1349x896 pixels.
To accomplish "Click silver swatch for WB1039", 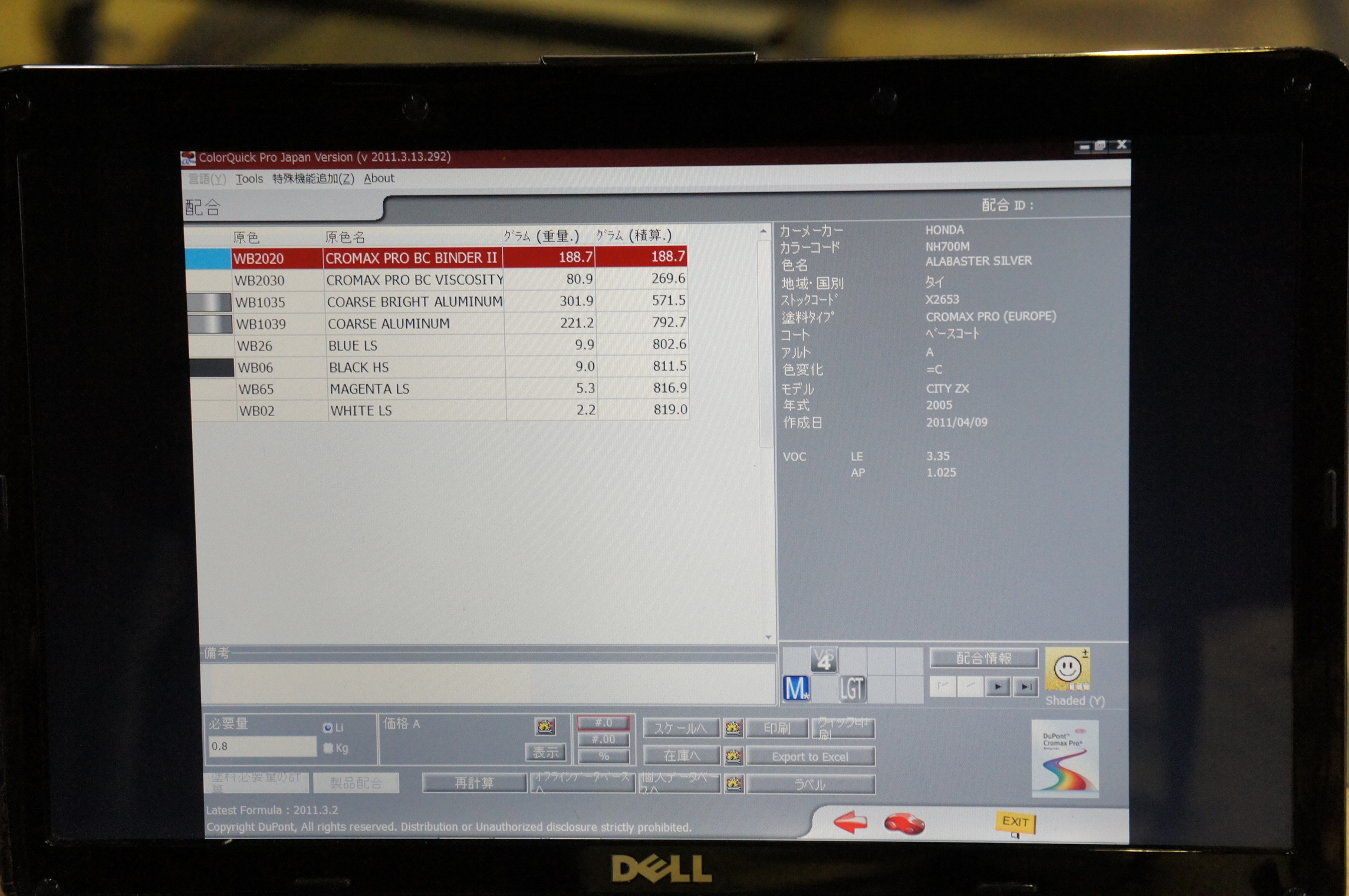I will (x=210, y=324).
